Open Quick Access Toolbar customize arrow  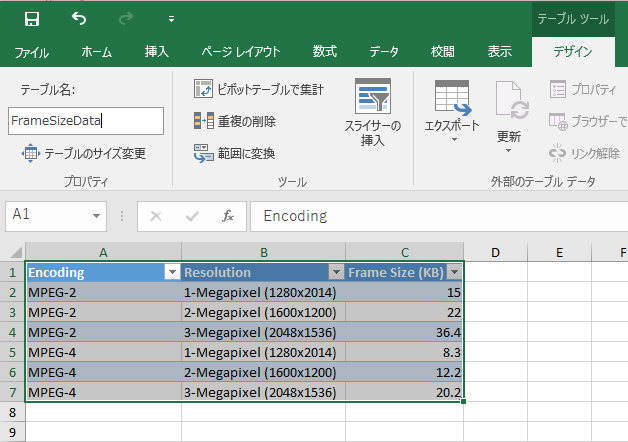[171, 19]
